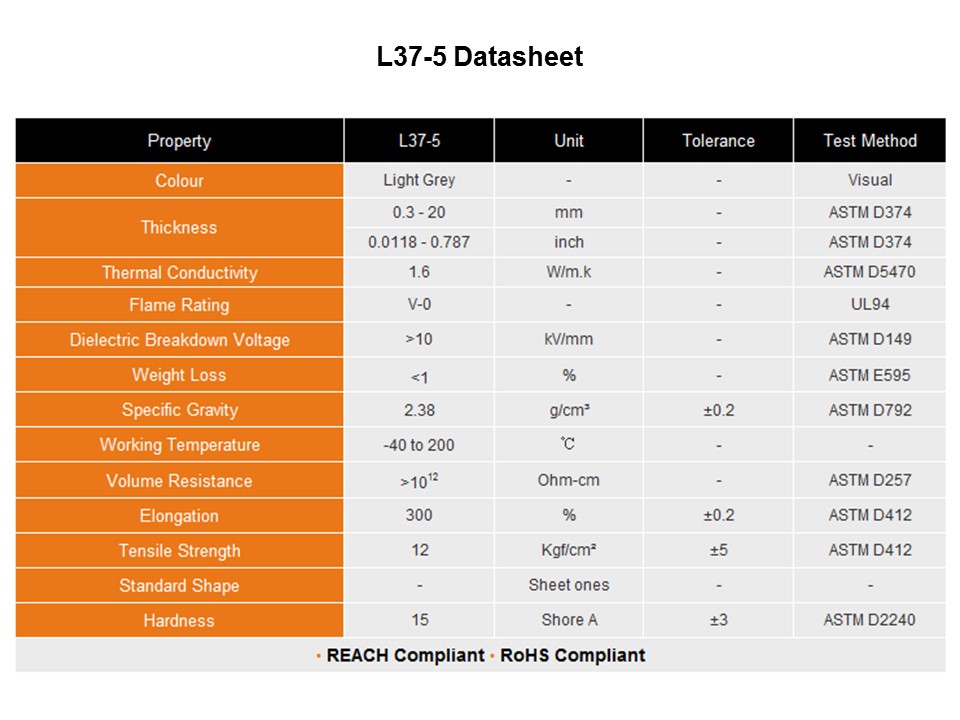Click the 'Kgf/cm²' unit cell
Image resolution: width=960 pixels, height=720 pixels.
[x=569, y=550]
